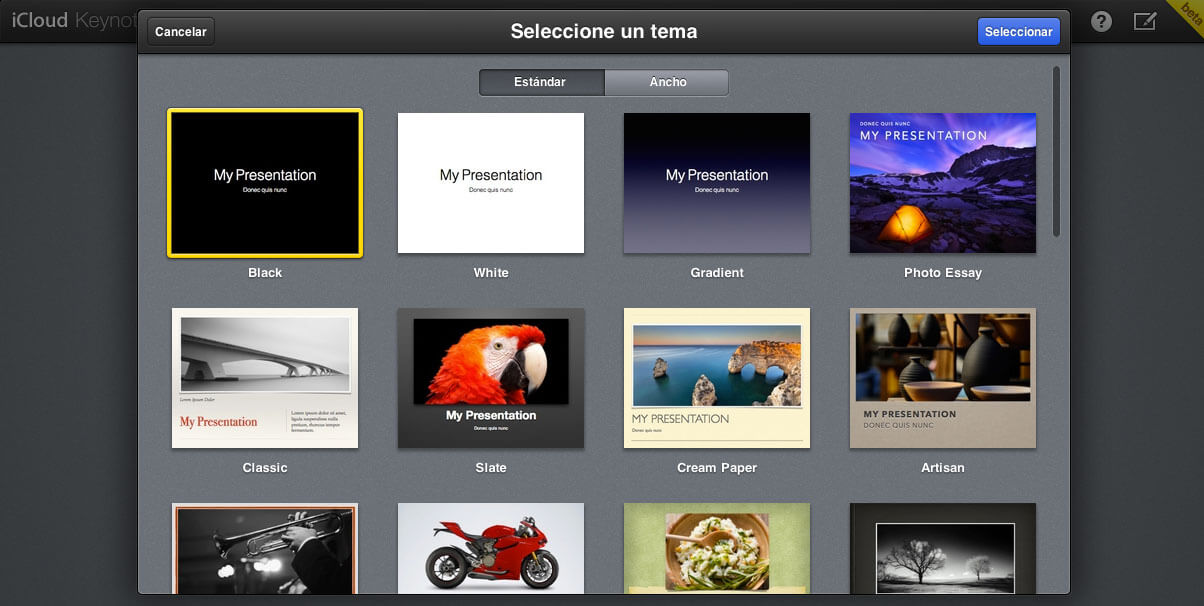This screenshot has height=606, width=1204.
Task: Choose the Classic theme with bridge photo
Action: click(x=265, y=378)
